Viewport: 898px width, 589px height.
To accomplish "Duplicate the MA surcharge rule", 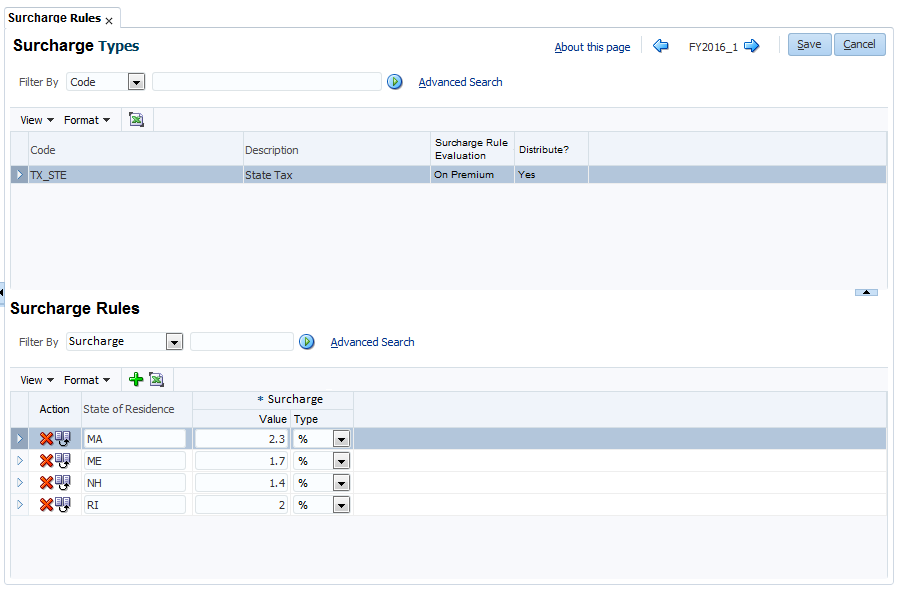I will click(62, 439).
